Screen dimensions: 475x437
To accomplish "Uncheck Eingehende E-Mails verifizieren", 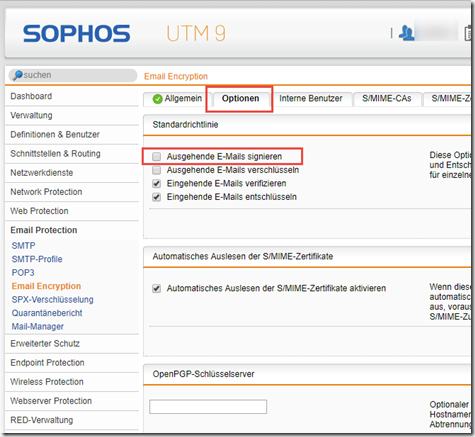I will (x=156, y=183).
